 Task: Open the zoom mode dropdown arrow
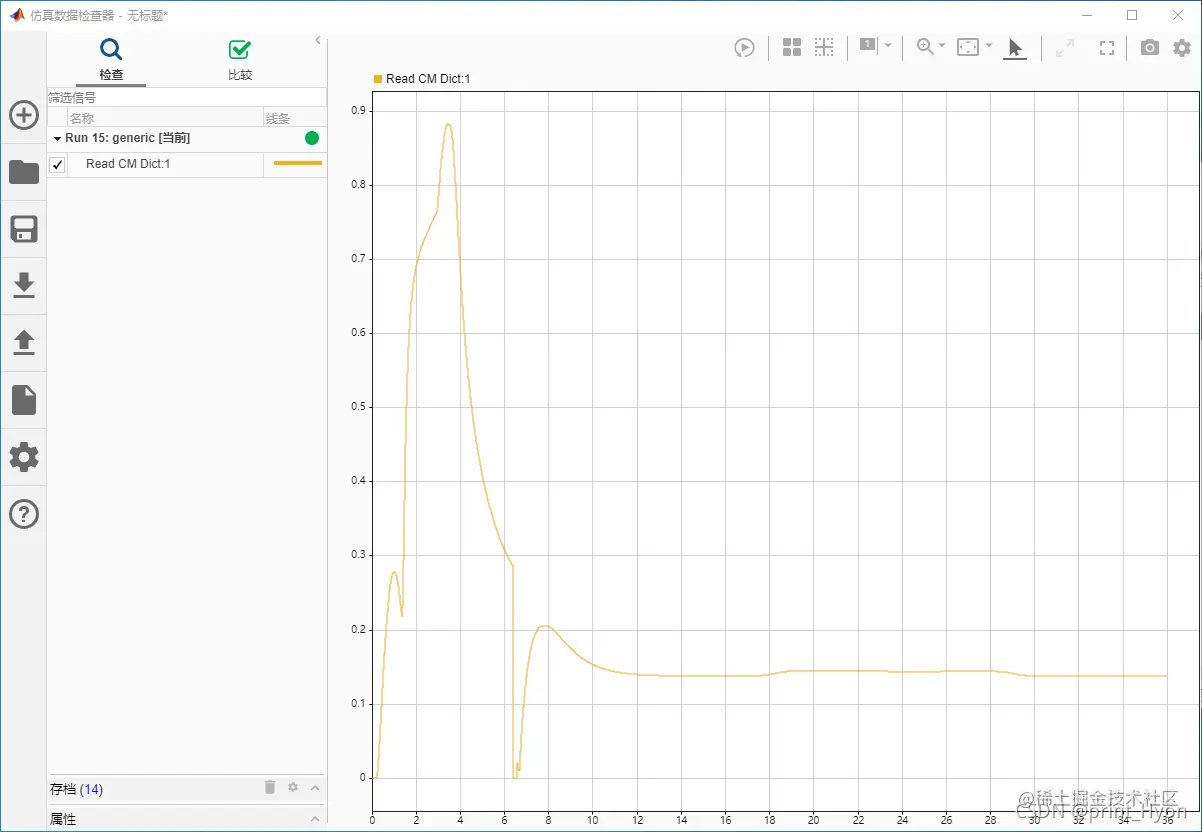point(942,46)
